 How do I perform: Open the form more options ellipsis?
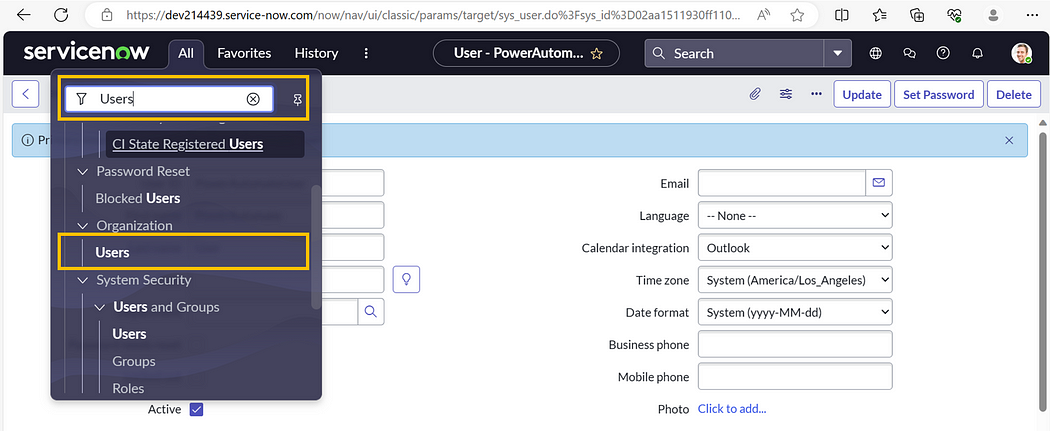[816, 94]
